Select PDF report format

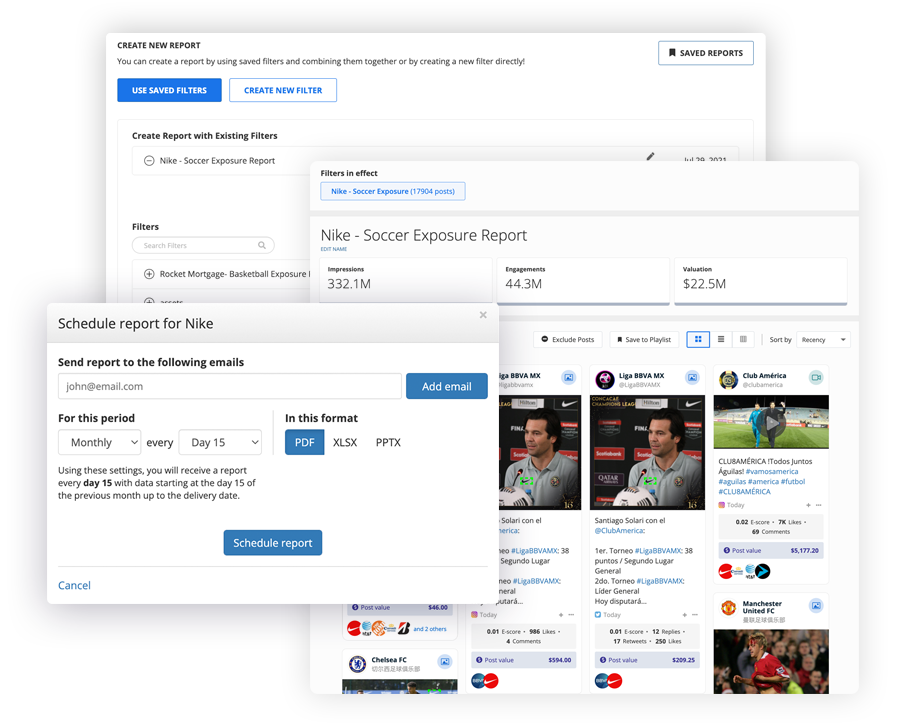click(x=304, y=442)
